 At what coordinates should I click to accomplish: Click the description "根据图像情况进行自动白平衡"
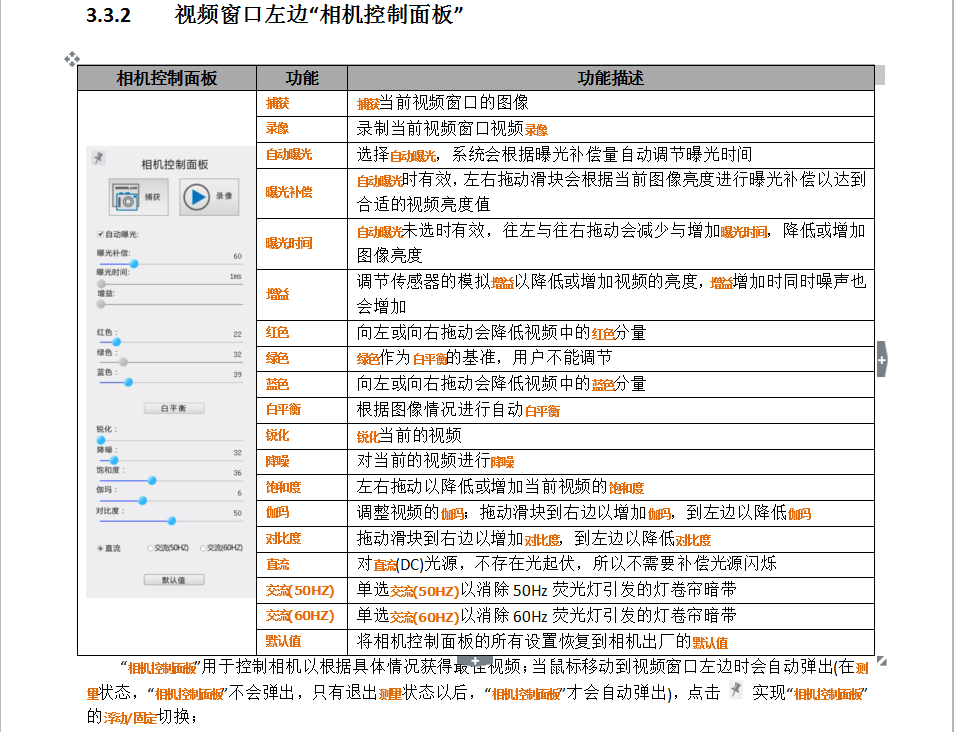click(x=458, y=410)
